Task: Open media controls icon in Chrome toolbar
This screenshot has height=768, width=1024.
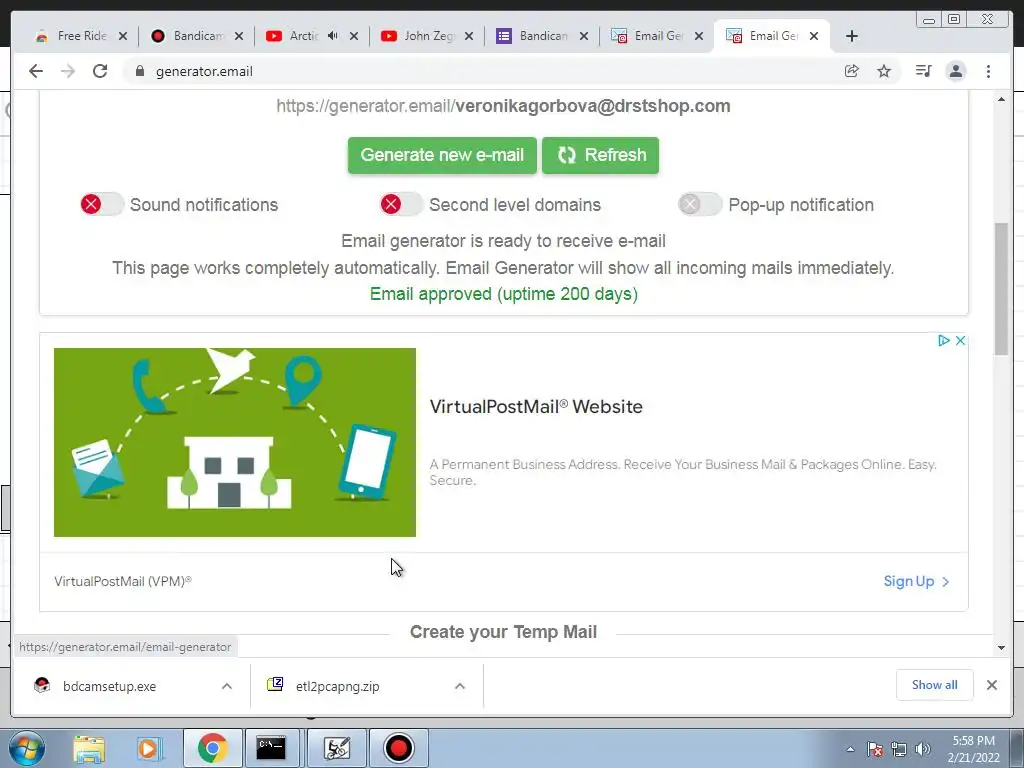Action: pos(923,71)
